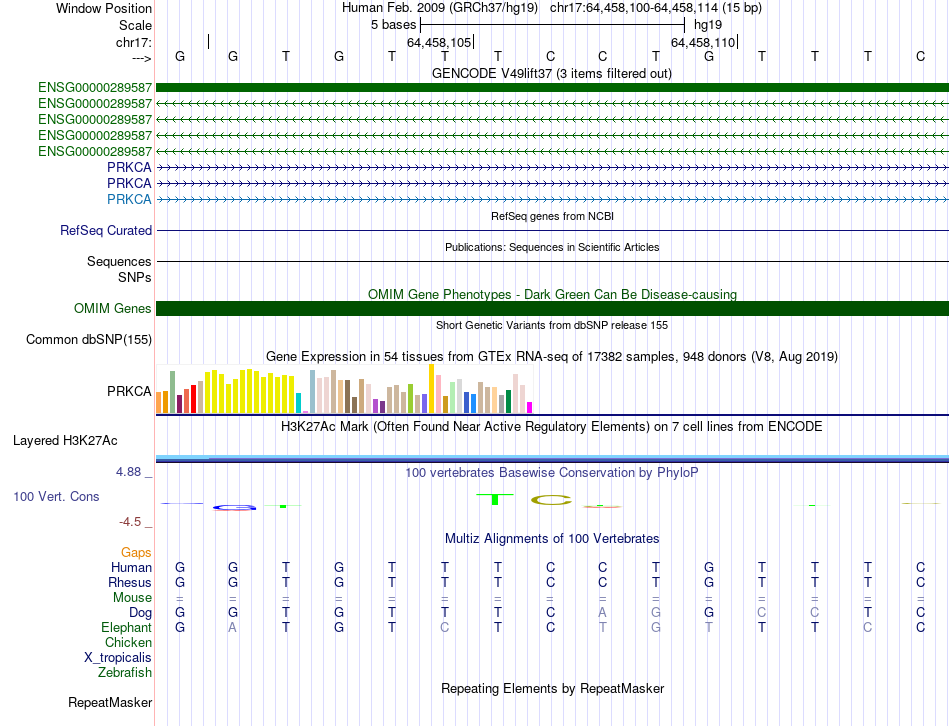
Task: Click the olive C conservation logo letter
Action: coord(551,500)
